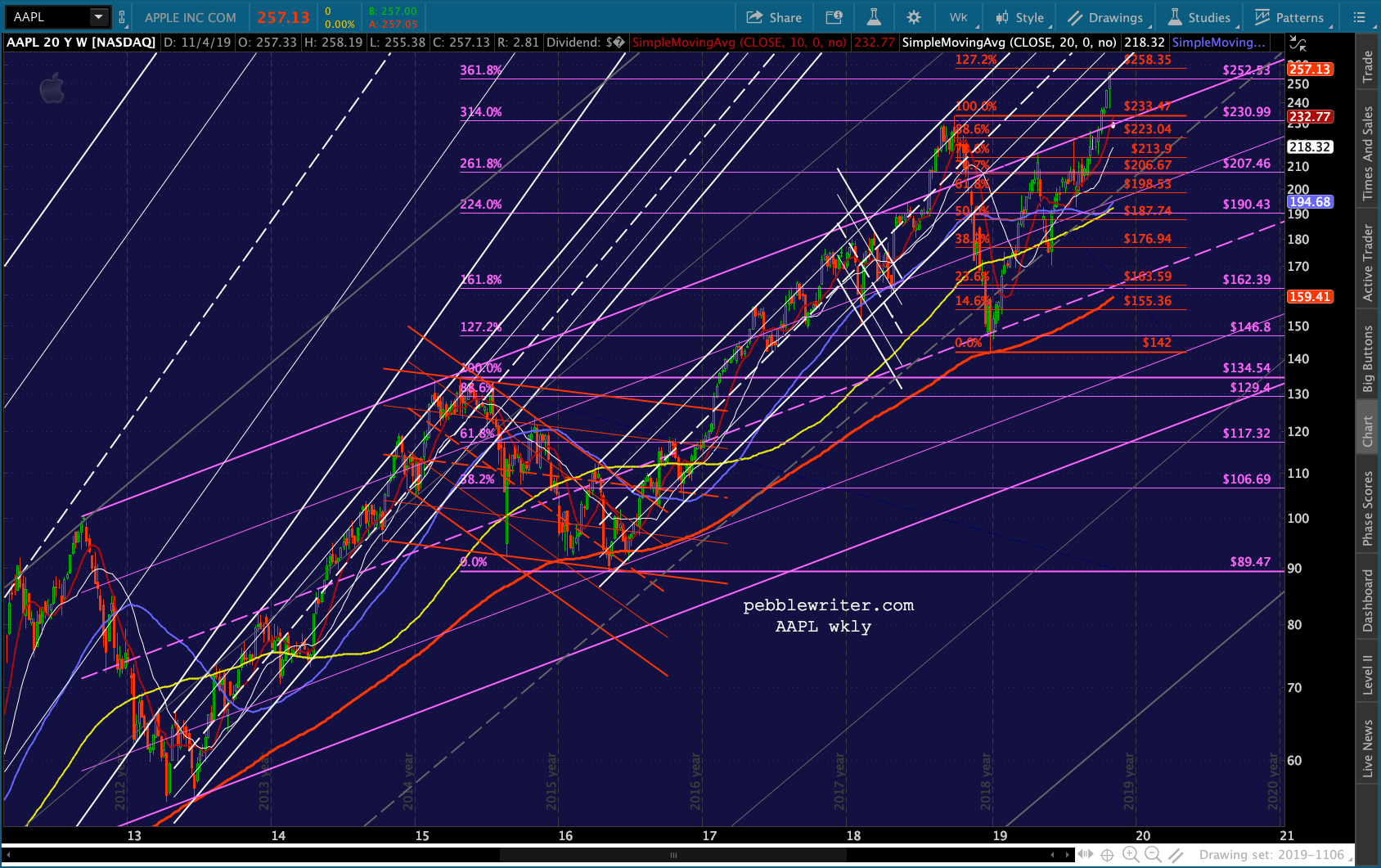Click the large 257.13 last price in toolbar
Viewport: 1381px width, 868px height.
pyautogui.click(x=283, y=17)
